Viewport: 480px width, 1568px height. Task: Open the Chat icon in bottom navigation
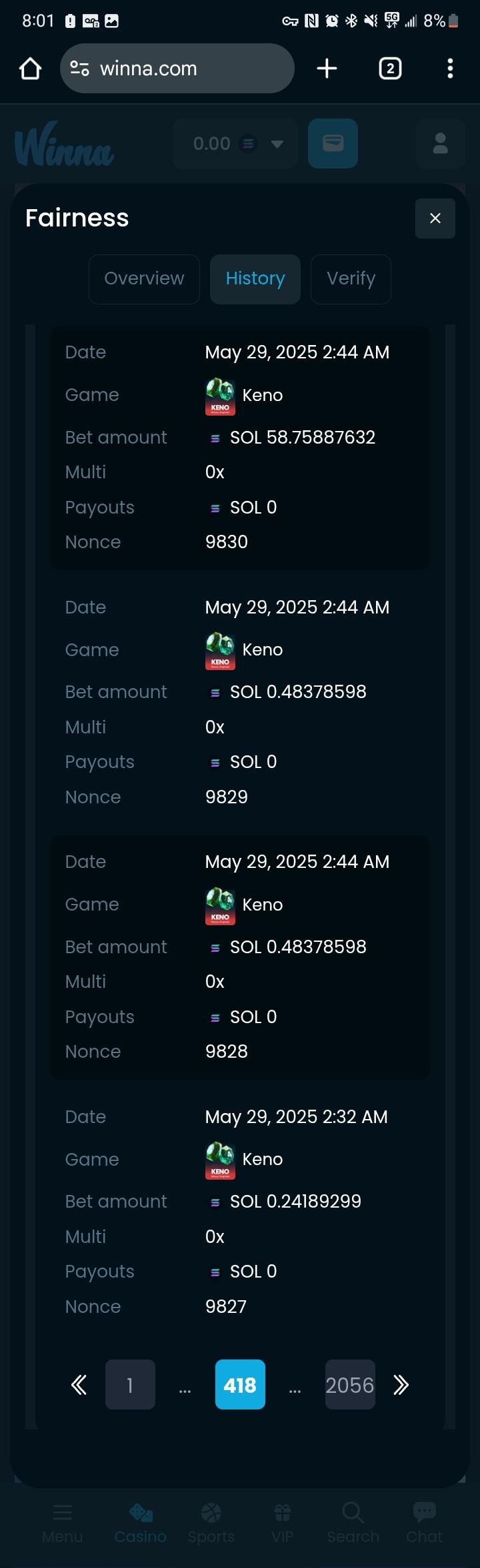click(424, 1523)
